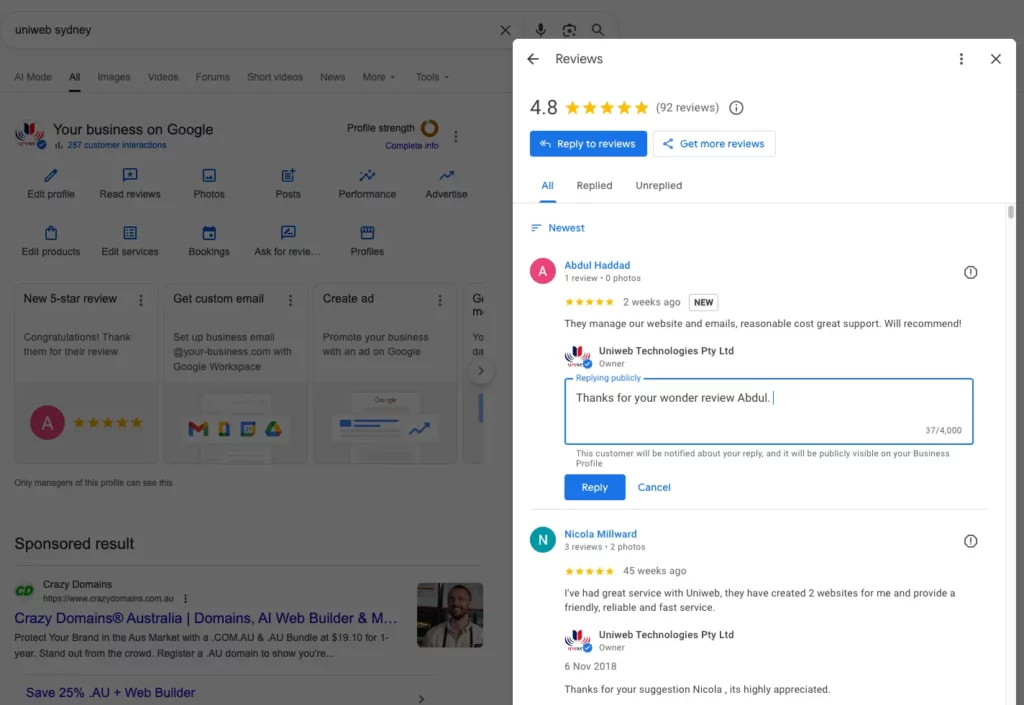Open the Newest sort dropdown
This screenshot has width=1024, height=705.
click(x=558, y=228)
